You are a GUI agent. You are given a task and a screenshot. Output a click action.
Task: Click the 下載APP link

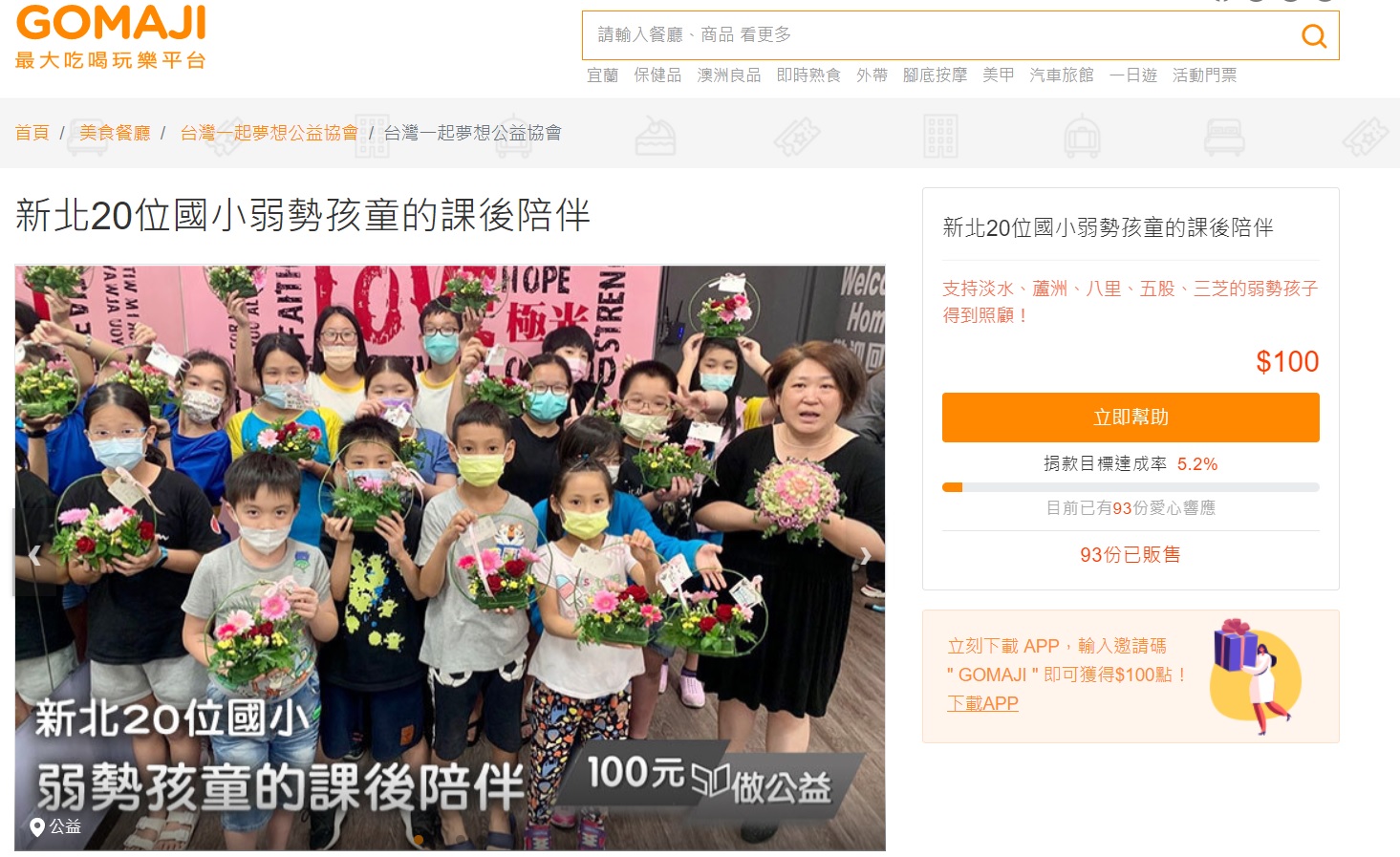coord(982,703)
